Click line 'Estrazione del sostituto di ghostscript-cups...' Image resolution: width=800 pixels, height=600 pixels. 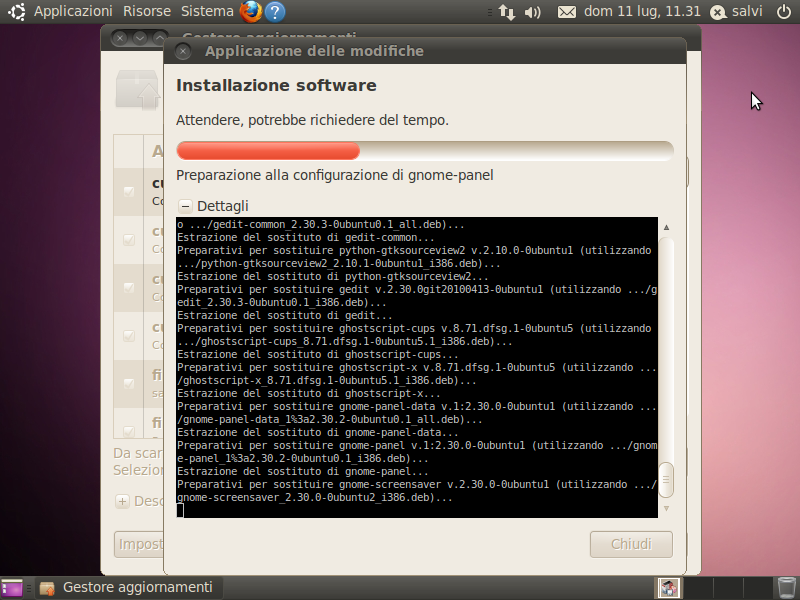tap(317, 355)
